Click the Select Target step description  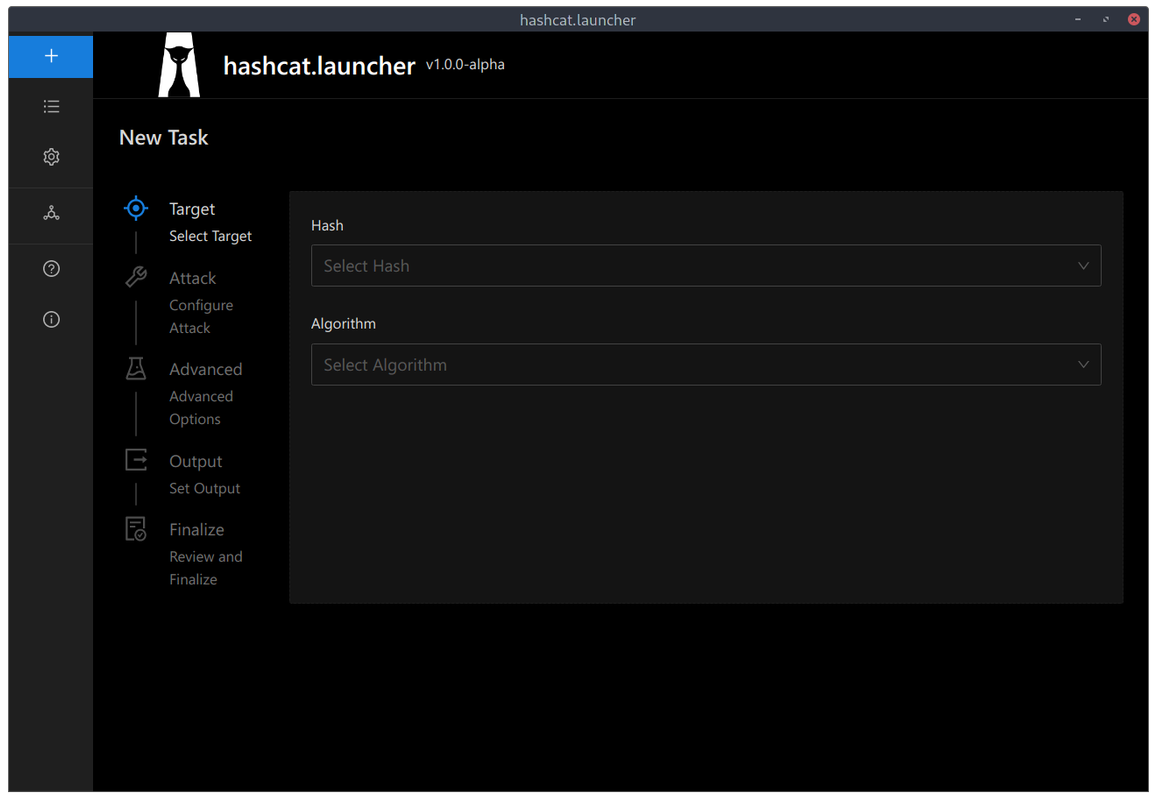[x=210, y=236]
